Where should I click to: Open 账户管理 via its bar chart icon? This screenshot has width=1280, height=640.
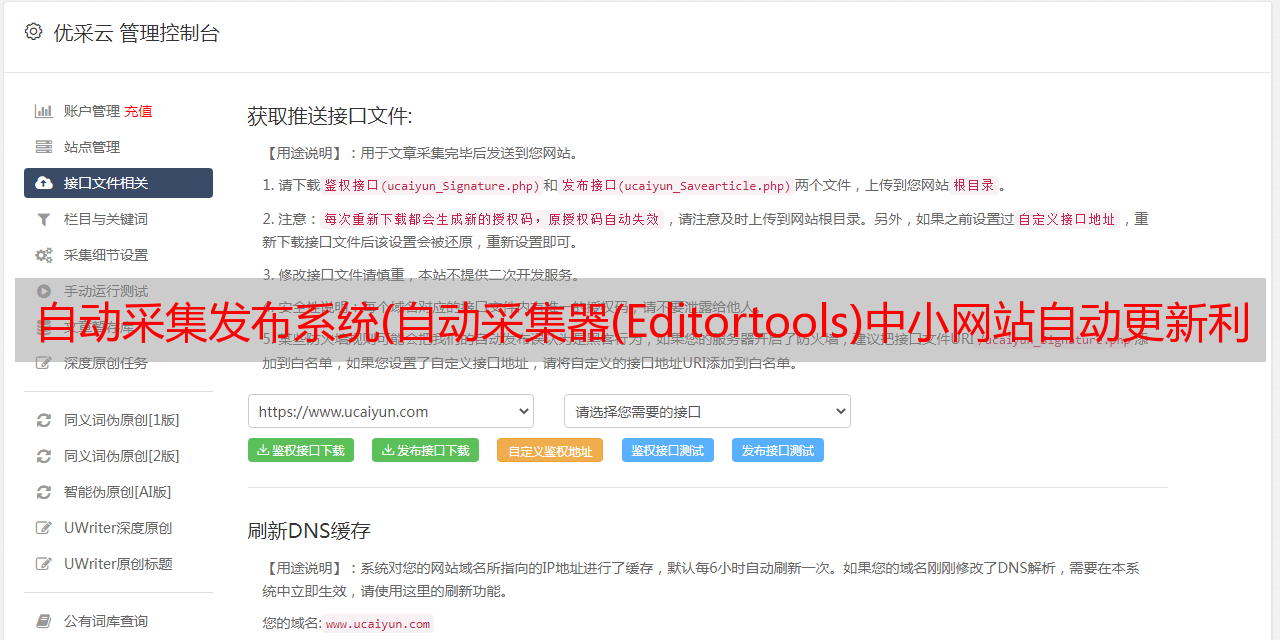[44, 111]
